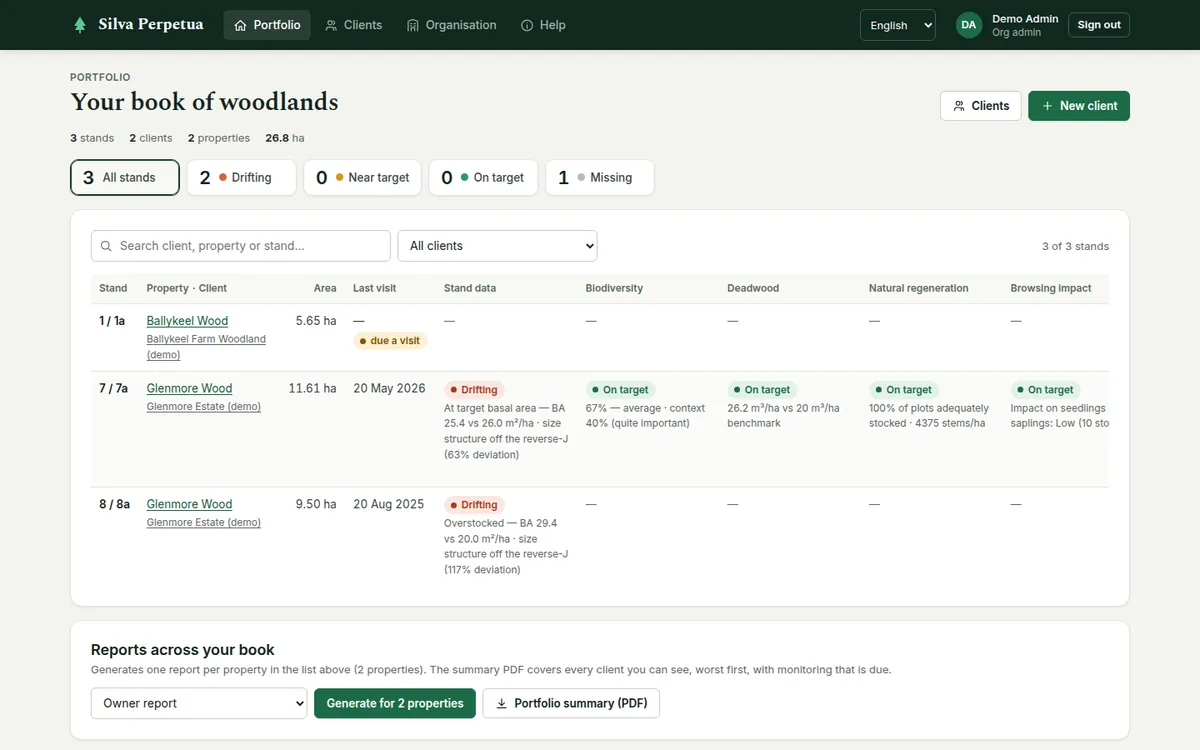Click the download icon on Portfolio summary button
The width and height of the screenshot is (1200, 750).
pyautogui.click(x=502, y=703)
